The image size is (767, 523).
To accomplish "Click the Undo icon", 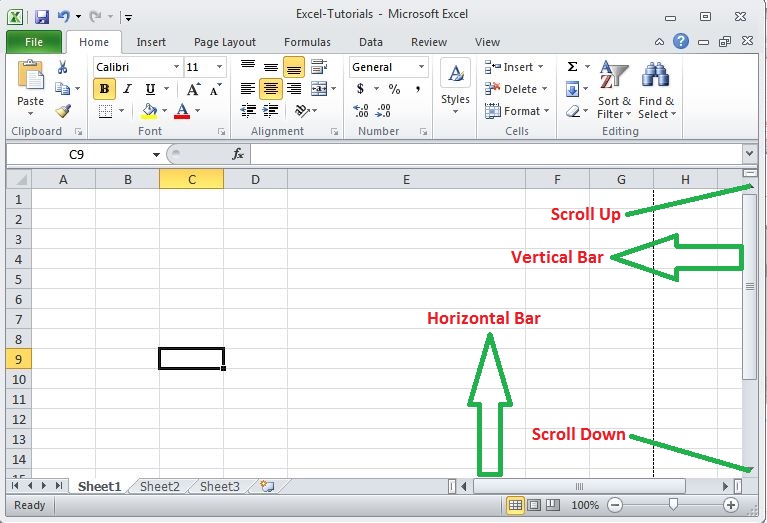I will click(64, 17).
